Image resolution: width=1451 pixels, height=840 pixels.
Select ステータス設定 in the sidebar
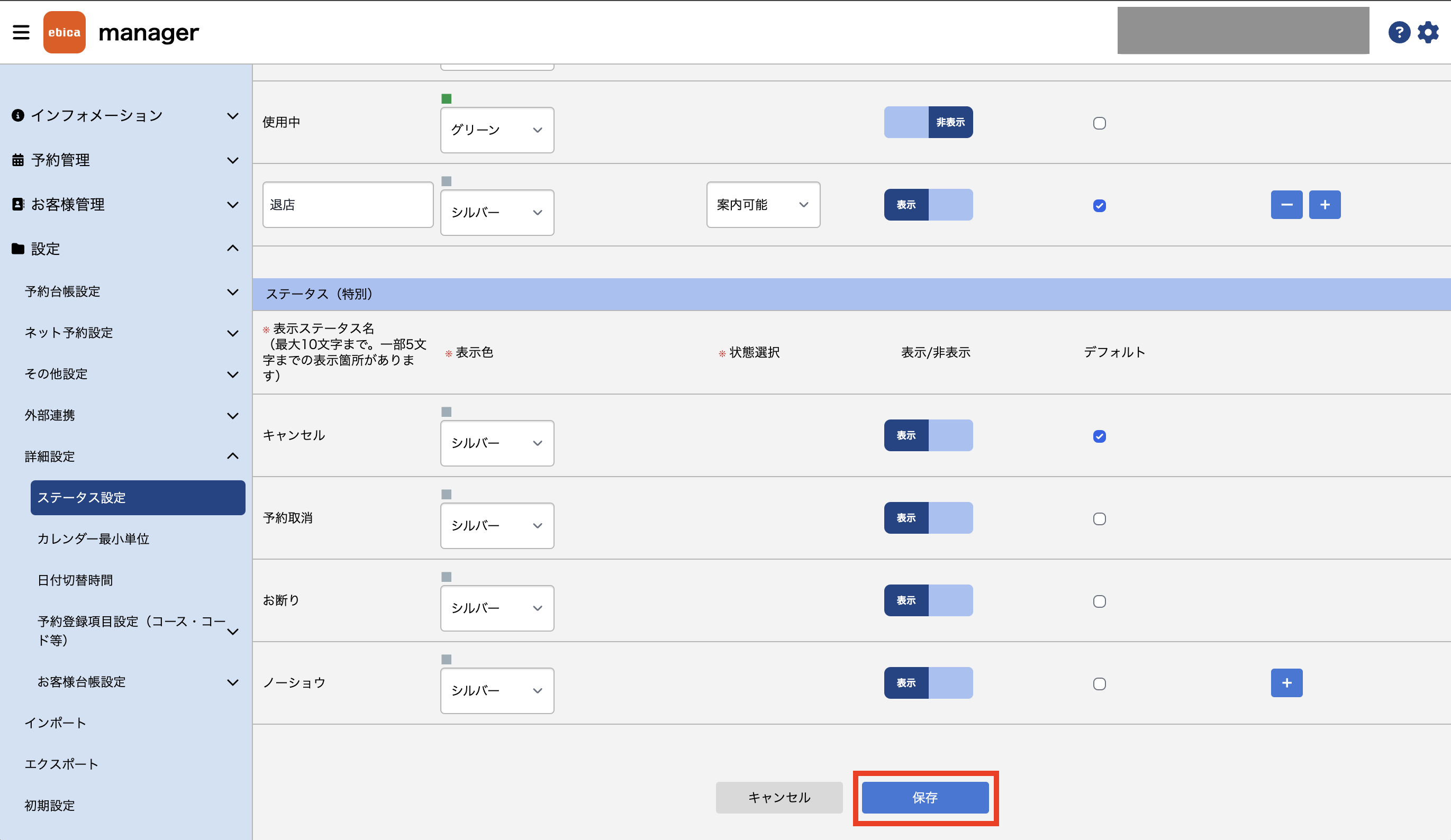click(x=138, y=497)
